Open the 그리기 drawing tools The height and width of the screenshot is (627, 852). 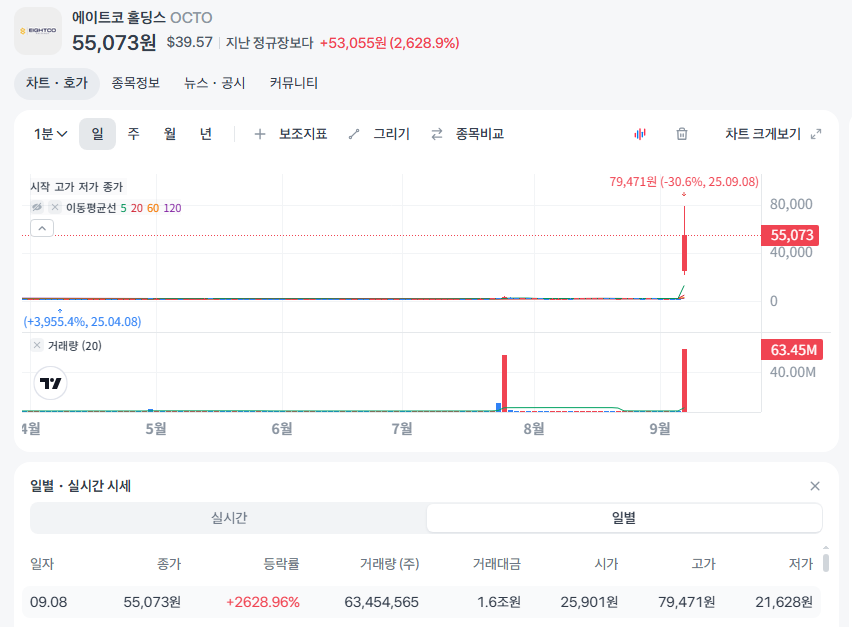391,134
